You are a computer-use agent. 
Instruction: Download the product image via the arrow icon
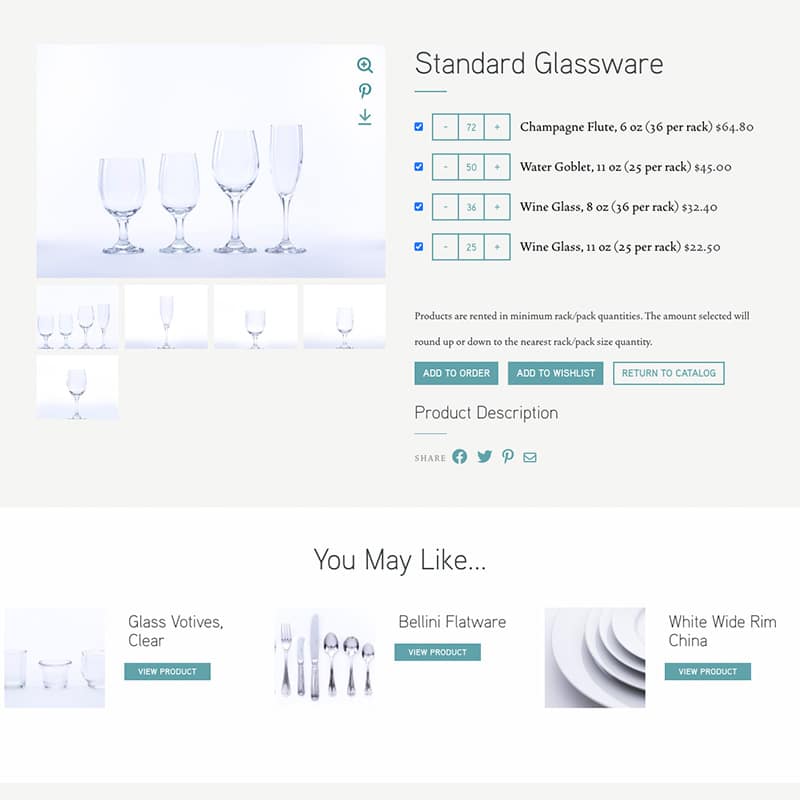[364, 116]
